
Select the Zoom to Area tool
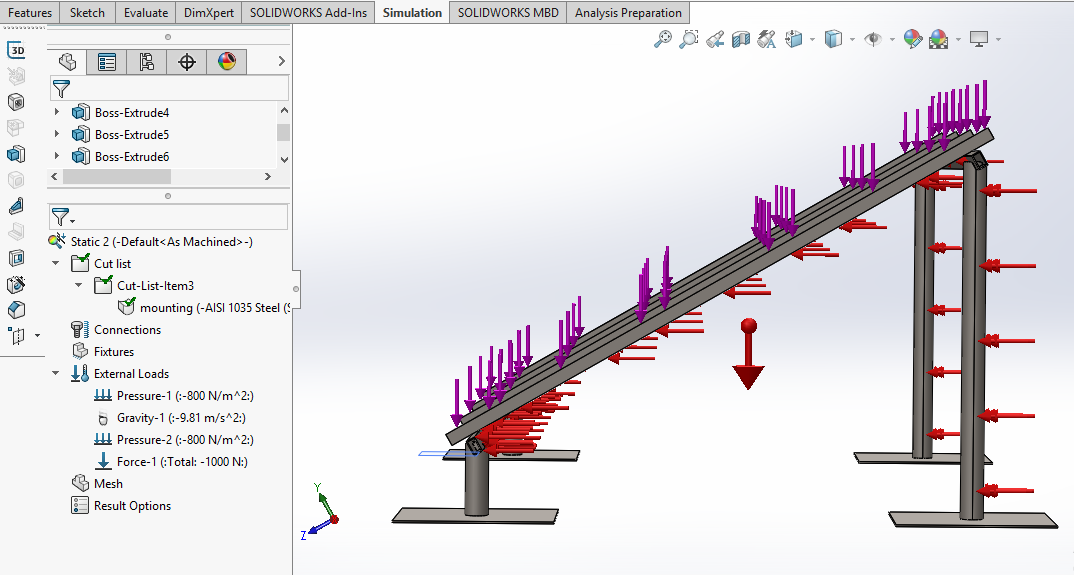689,39
